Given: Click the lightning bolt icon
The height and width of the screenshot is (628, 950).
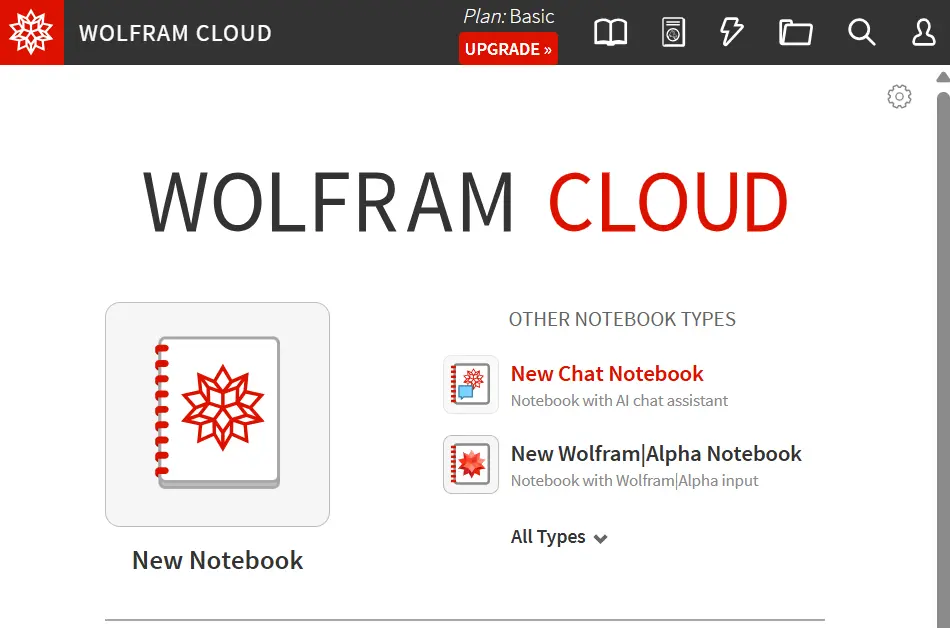Looking at the screenshot, I should pos(732,32).
